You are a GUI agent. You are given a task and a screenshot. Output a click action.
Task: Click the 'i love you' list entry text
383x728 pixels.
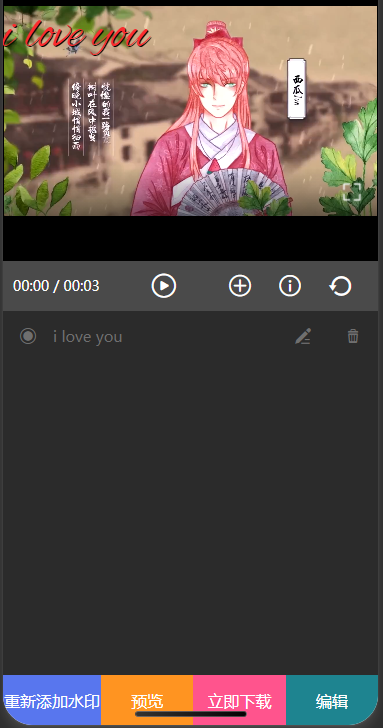[88, 337]
